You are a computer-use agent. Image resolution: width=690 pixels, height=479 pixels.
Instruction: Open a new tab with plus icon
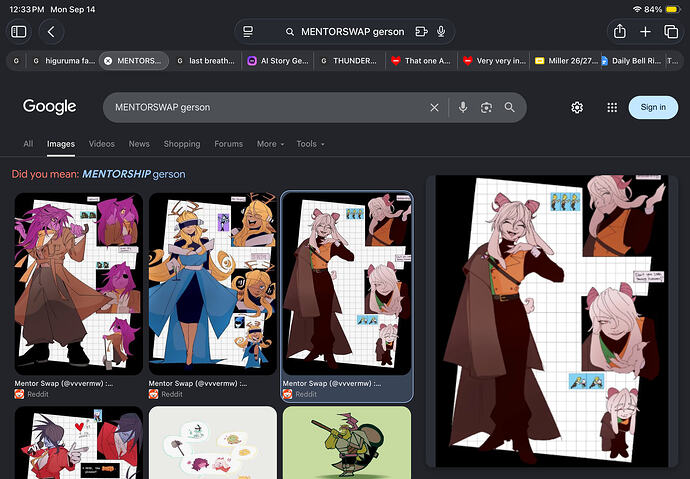pos(645,32)
